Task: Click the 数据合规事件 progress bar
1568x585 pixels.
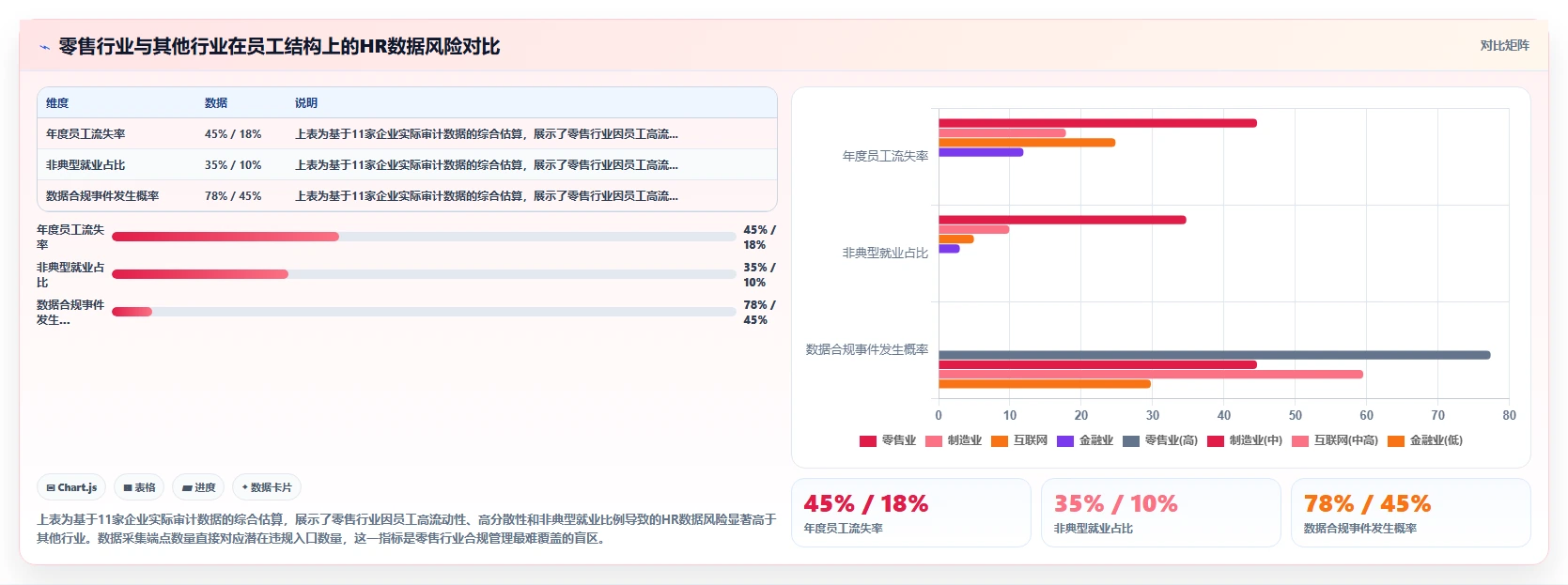Action: [x=424, y=312]
